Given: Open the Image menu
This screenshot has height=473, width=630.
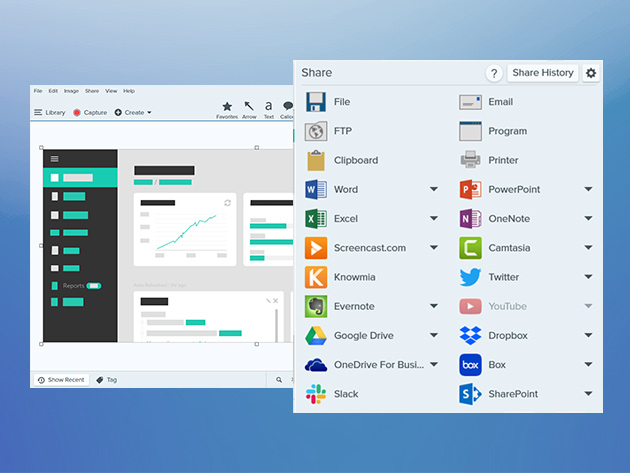Looking at the screenshot, I should click(71, 91).
